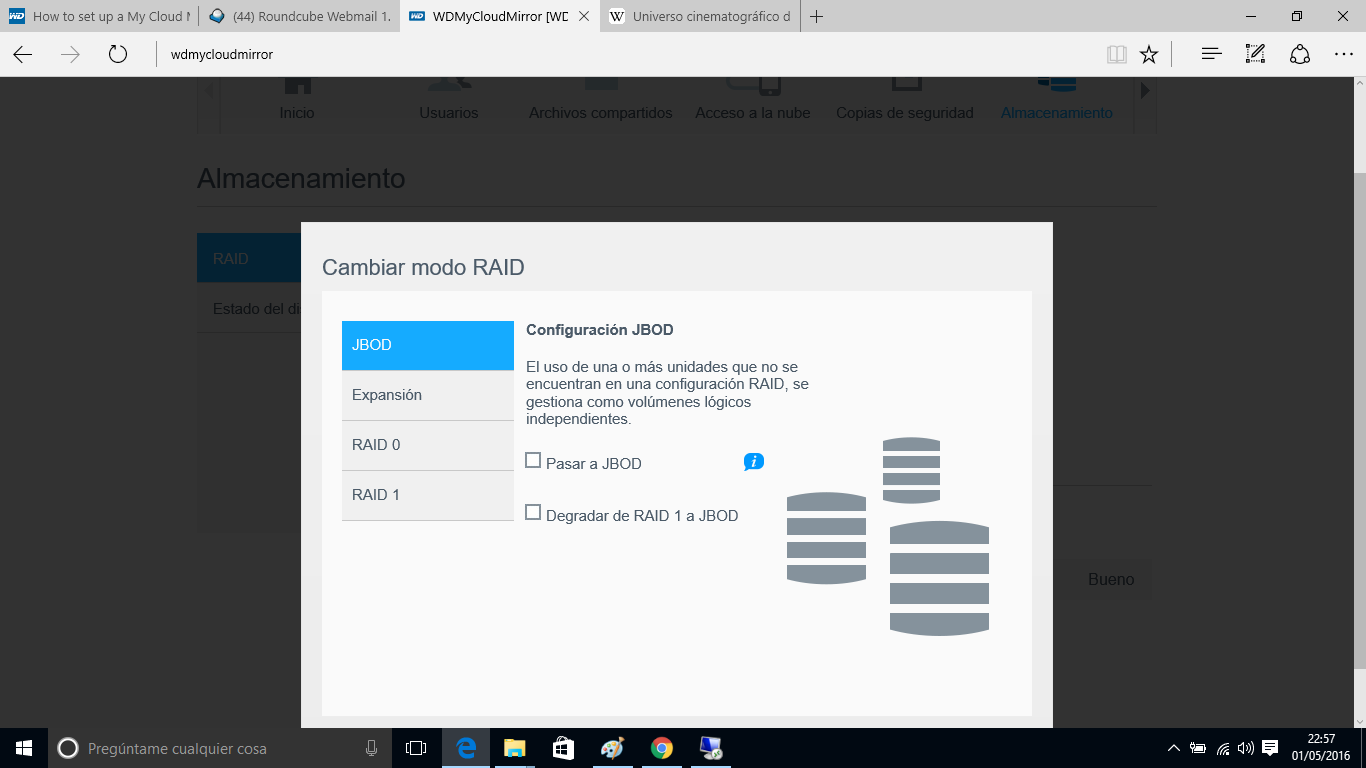The width and height of the screenshot is (1366, 768).
Task: Open Edge reading view icon
Action: click(x=1116, y=54)
